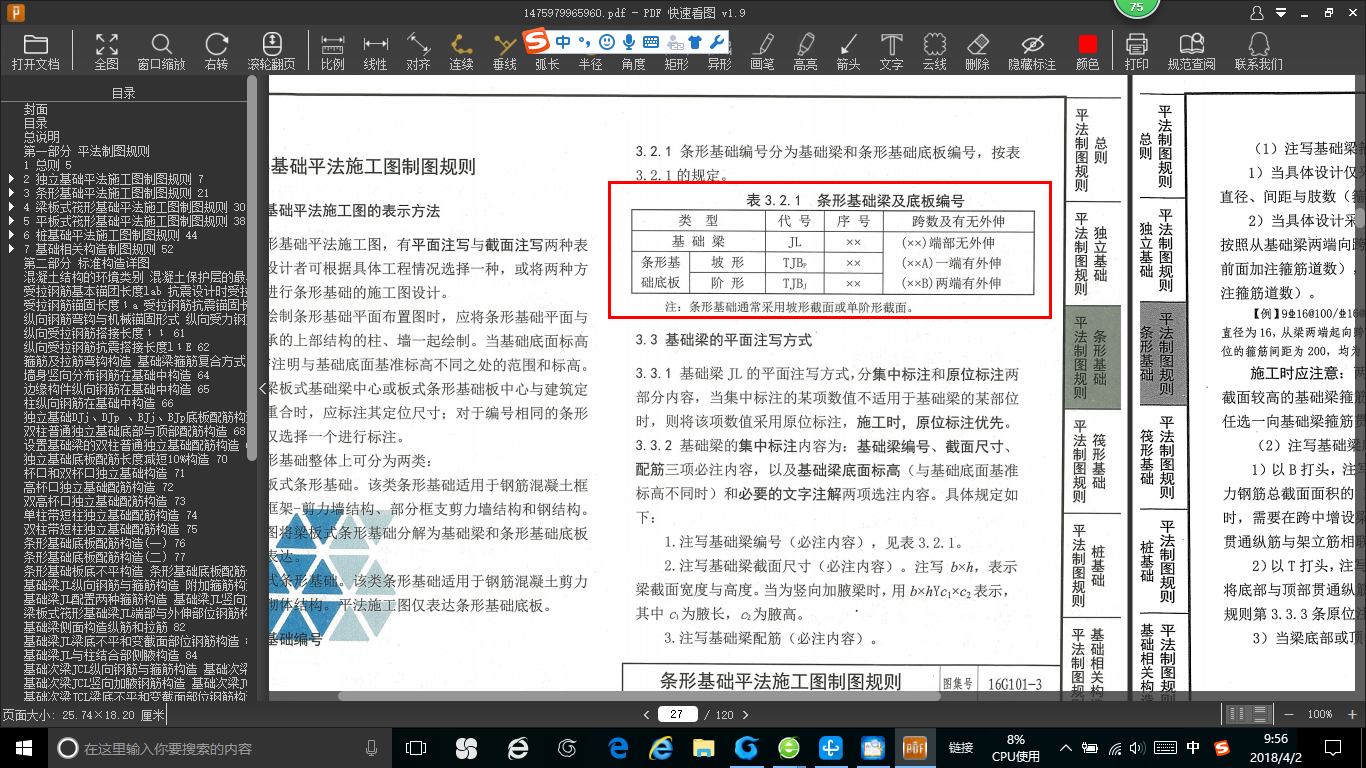Select the 箭头 arrow annotation tool
This screenshot has height=768, width=1366.
[x=848, y=52]
